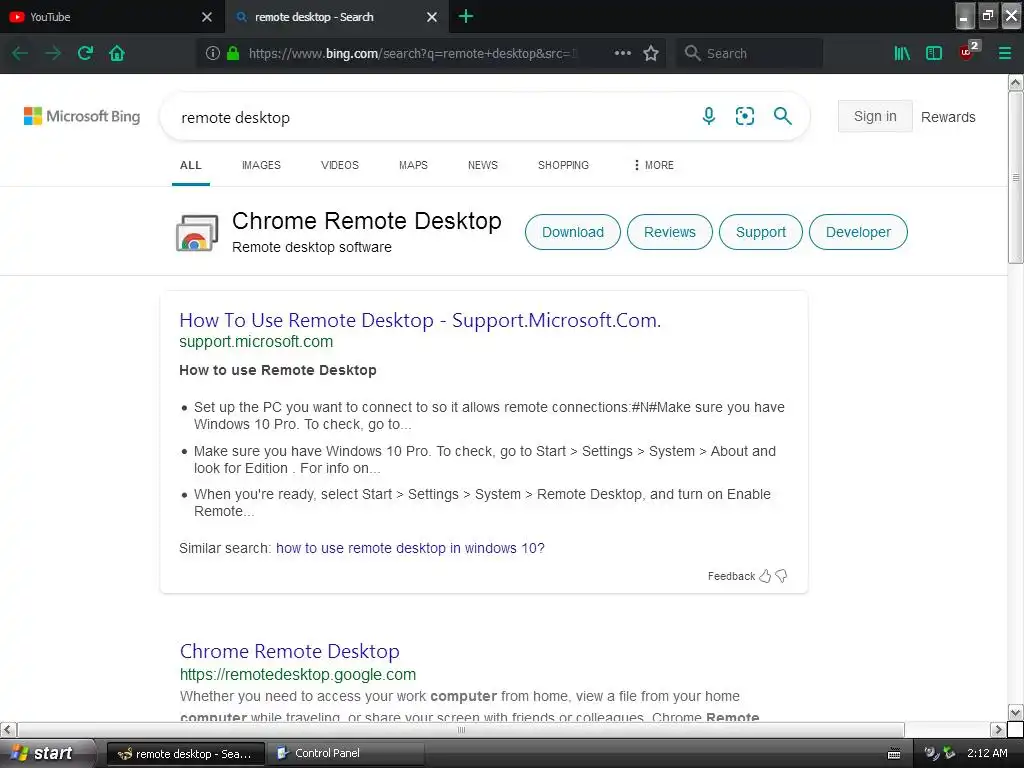Close the YouTube tab
1024x768 pixels.
[207, 17]
